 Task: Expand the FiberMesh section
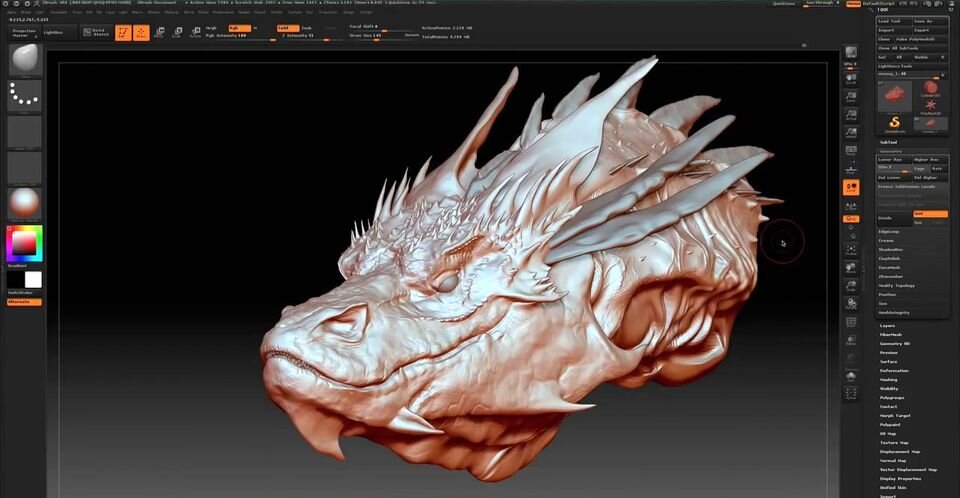click(891, 334)
